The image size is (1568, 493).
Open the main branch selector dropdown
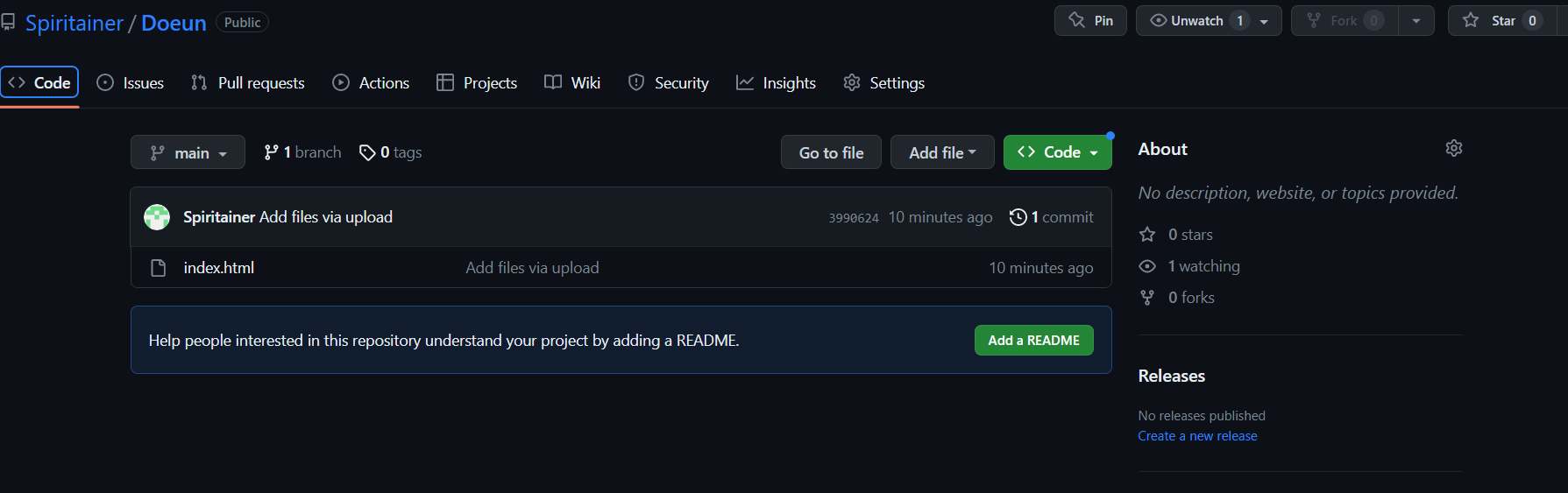(188, 152)
